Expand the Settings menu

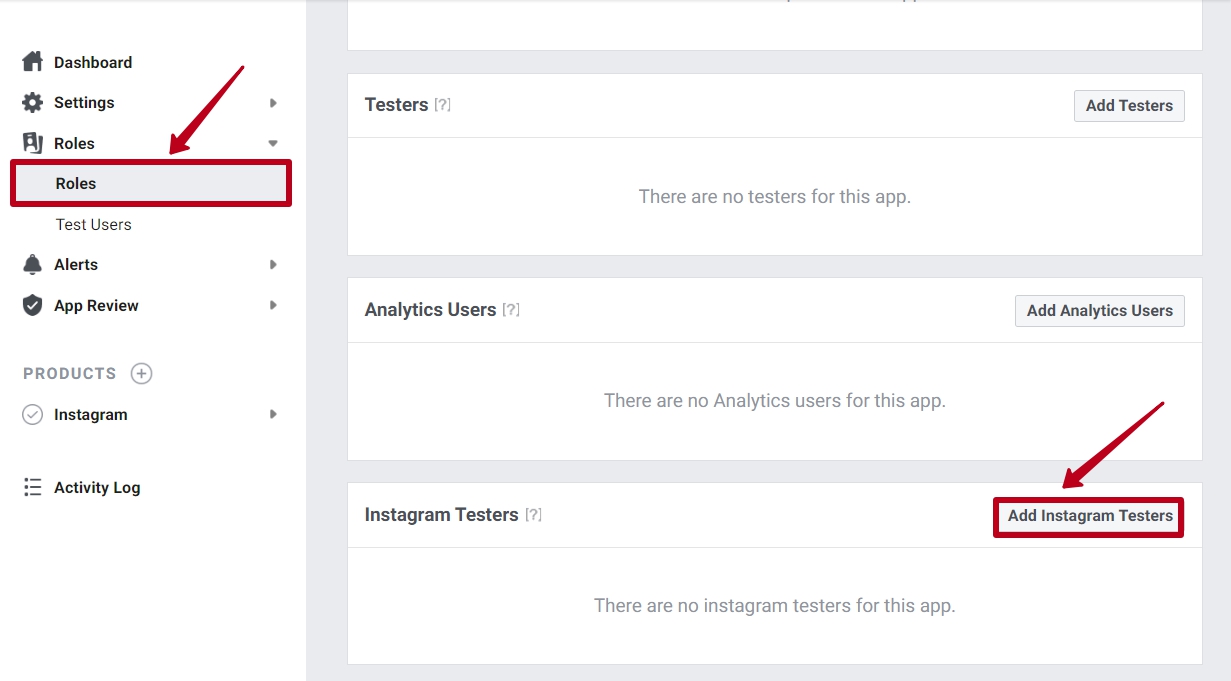273,102
